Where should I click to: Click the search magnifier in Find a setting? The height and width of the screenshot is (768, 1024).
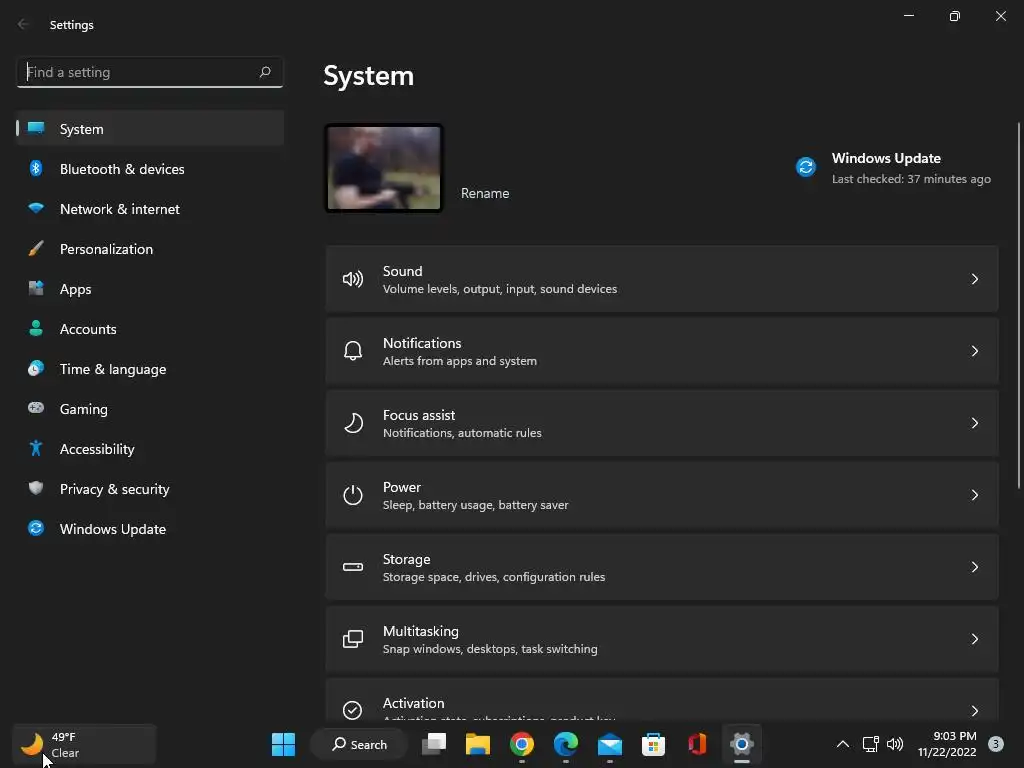click(x=265, y=72)
